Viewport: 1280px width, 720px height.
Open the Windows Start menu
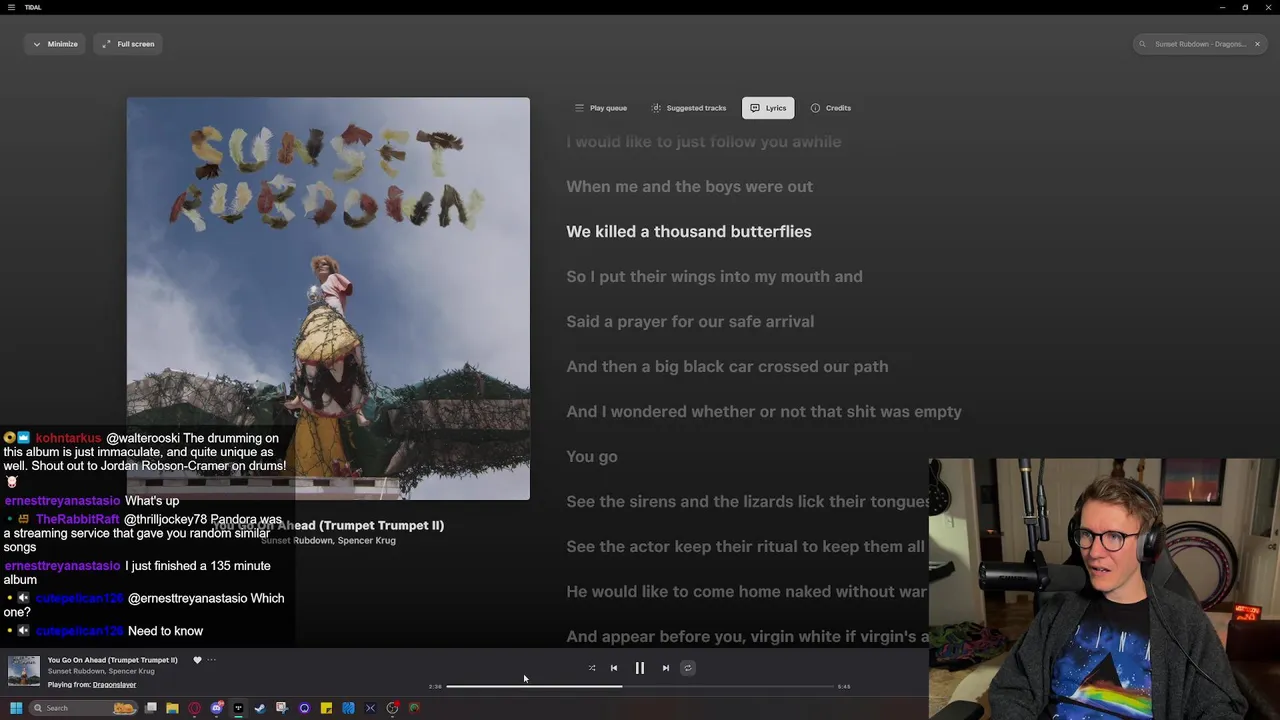16,708
